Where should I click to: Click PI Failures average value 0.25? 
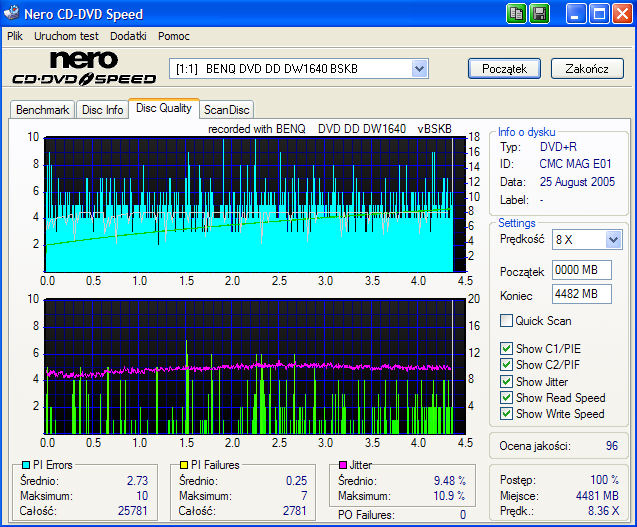pyautogui.click(x=296, y=481)
